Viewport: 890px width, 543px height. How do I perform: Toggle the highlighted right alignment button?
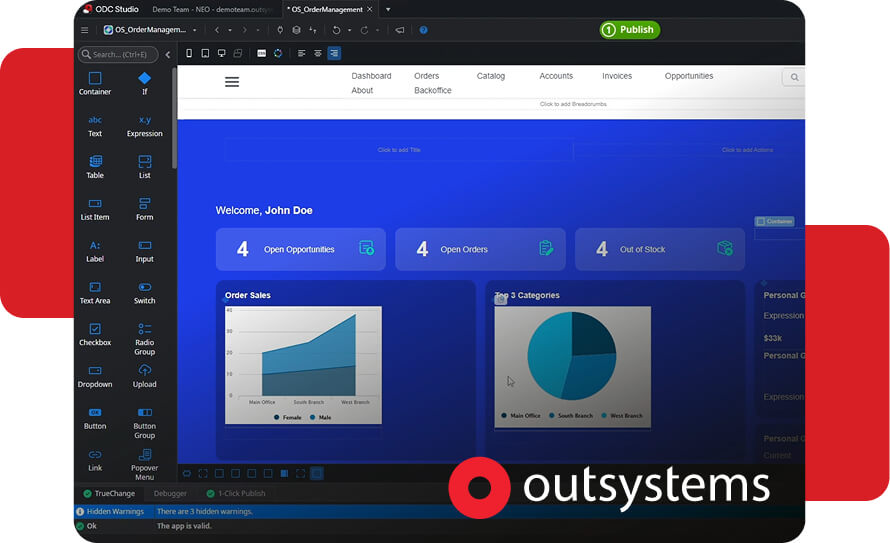tap(334, 53)
